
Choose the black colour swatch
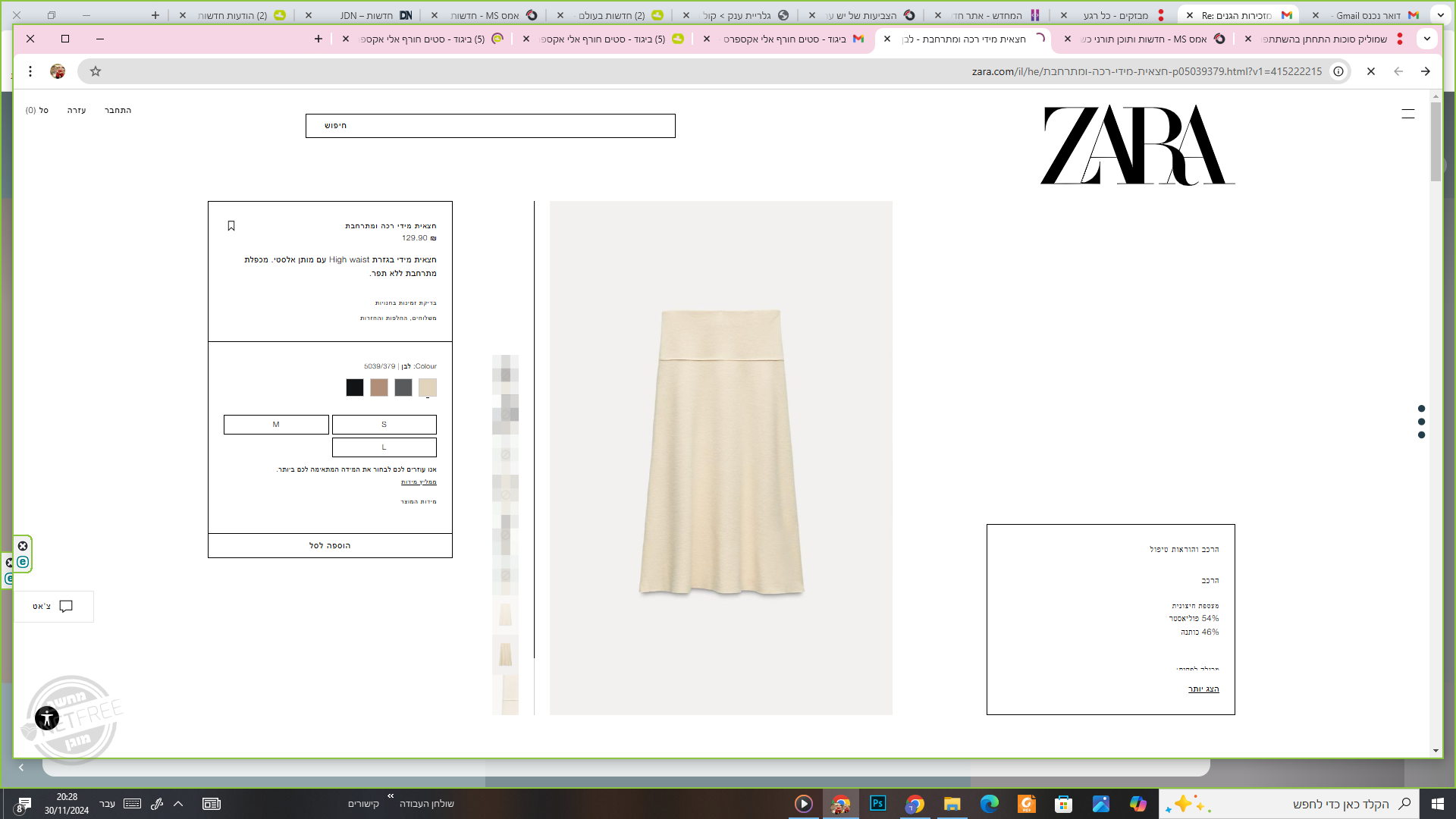pos(355,388)
